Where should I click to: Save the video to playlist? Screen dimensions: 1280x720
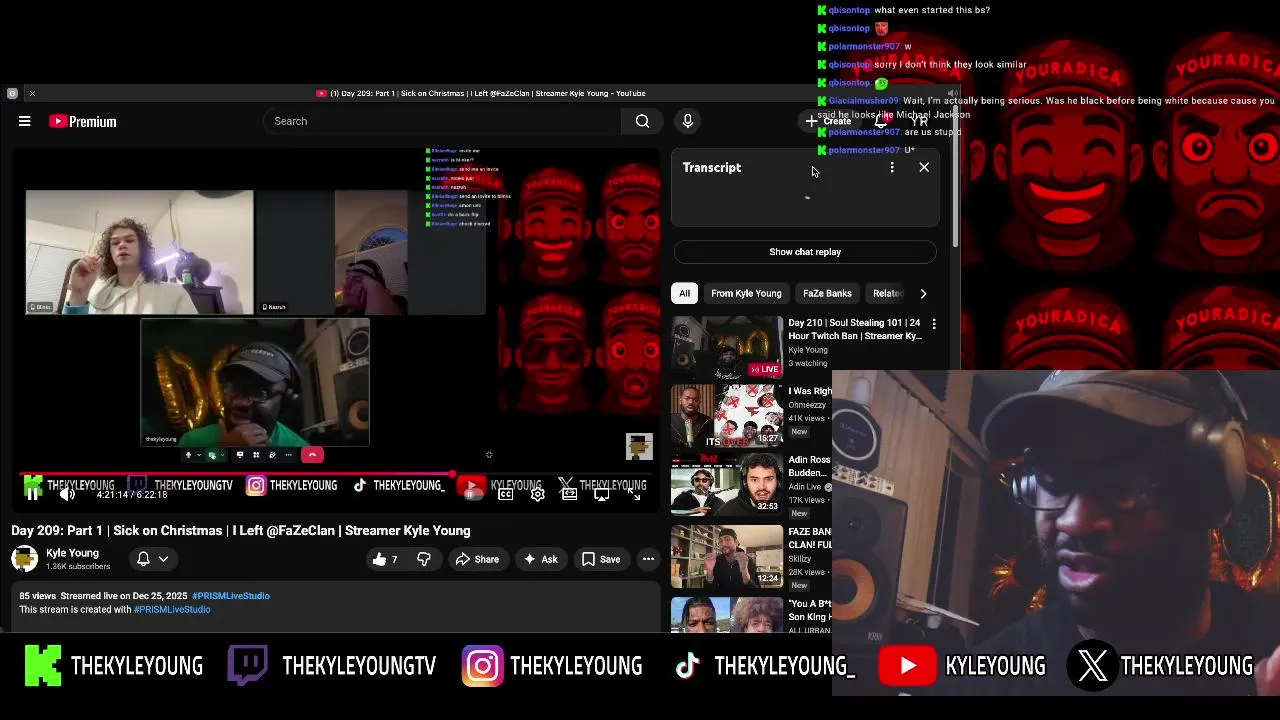click(601, 559)
